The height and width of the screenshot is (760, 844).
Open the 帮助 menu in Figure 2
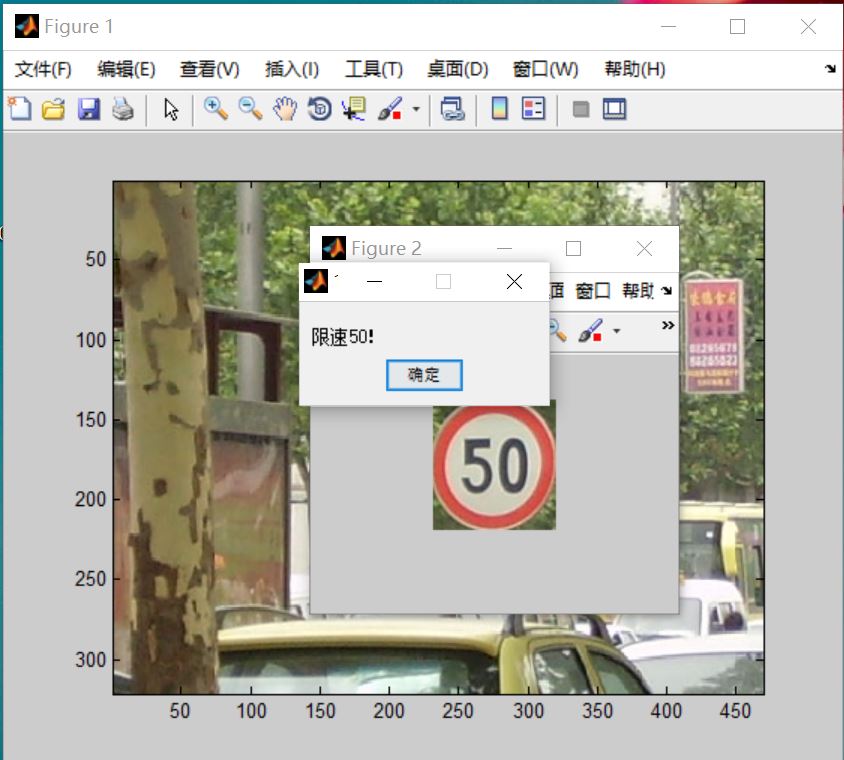point(638,291)
